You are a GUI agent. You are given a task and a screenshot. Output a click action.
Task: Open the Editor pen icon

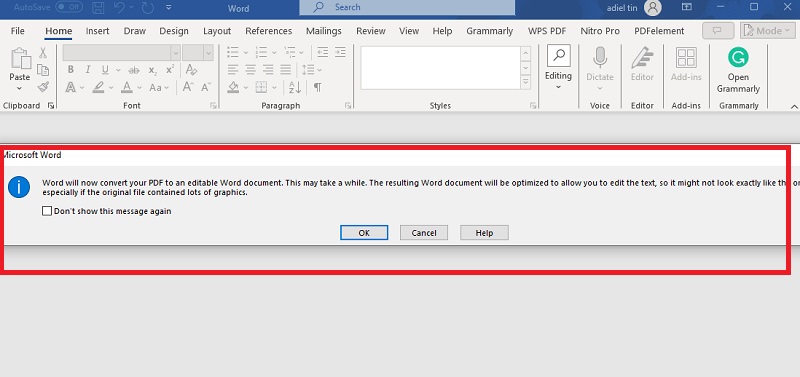[x=642, y=57]
